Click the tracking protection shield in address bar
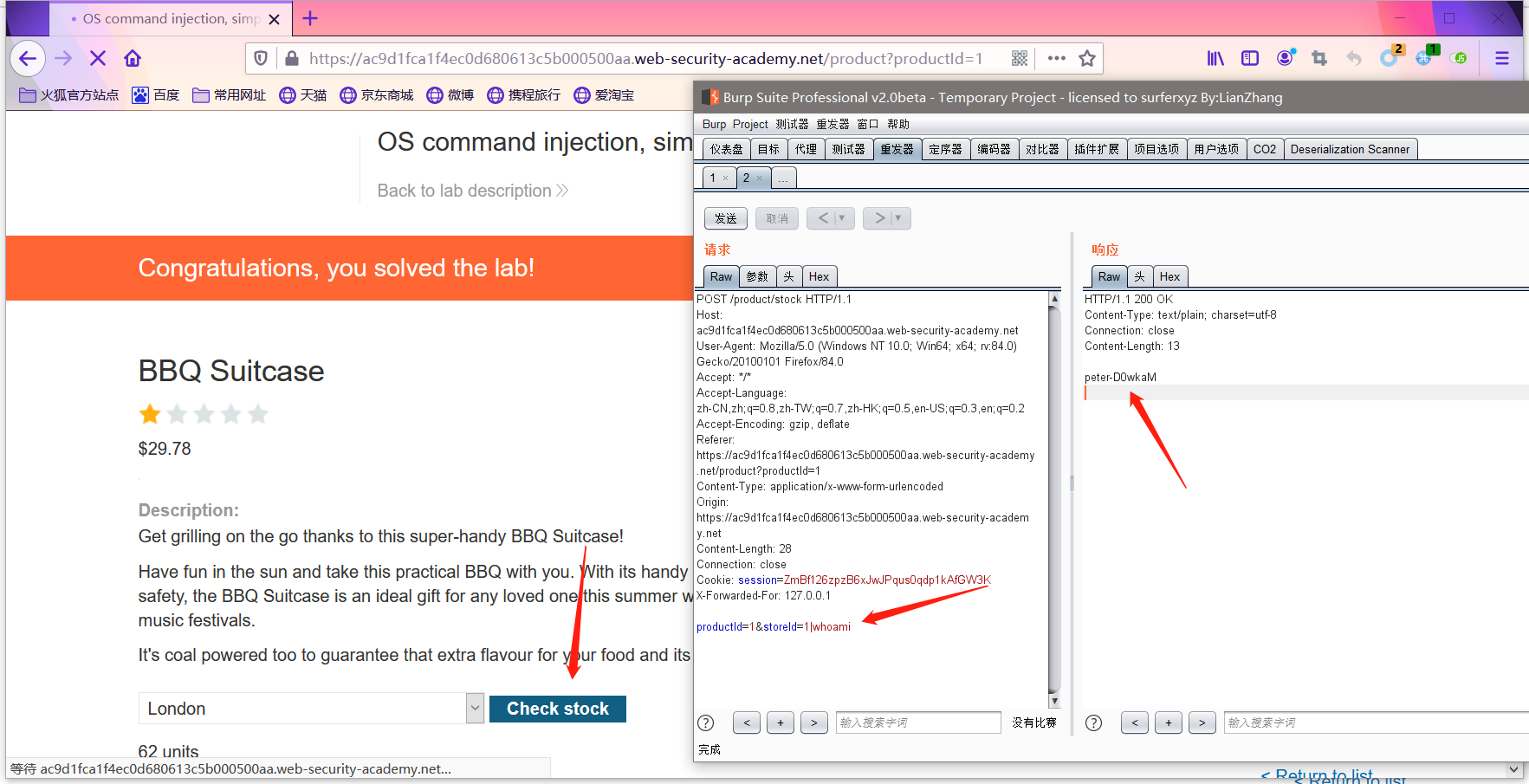1529x784 pixels. 260,58
